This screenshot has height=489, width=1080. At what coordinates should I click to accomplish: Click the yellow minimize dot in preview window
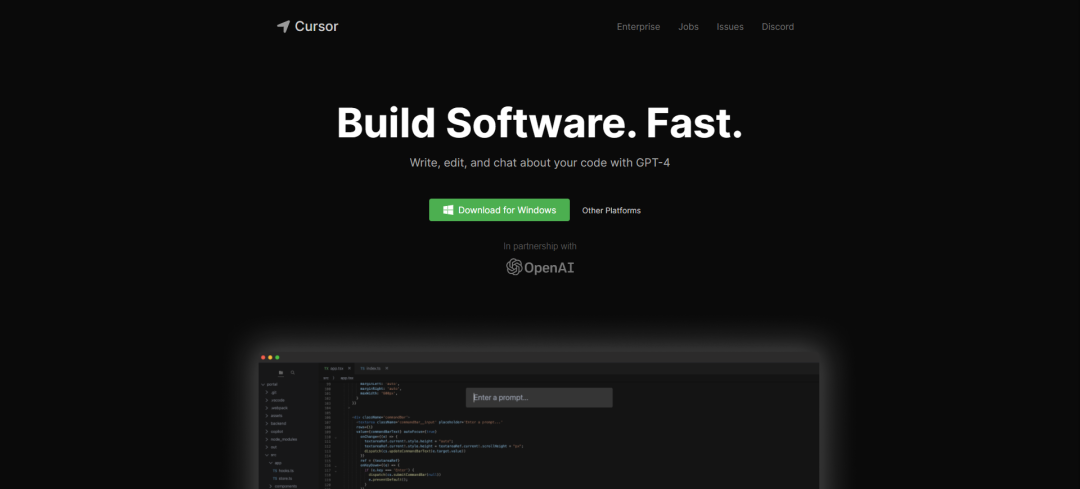coord(270,357)
